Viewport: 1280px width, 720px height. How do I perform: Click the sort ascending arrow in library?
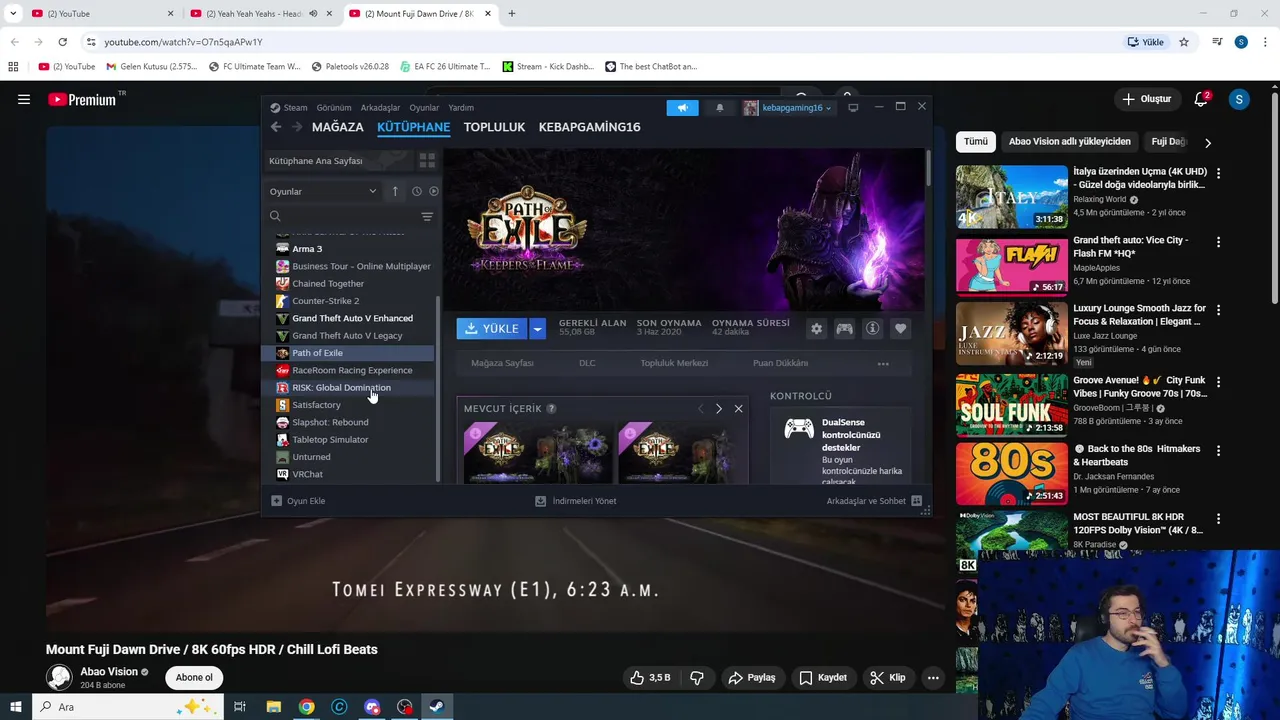[x=395, y=191]
